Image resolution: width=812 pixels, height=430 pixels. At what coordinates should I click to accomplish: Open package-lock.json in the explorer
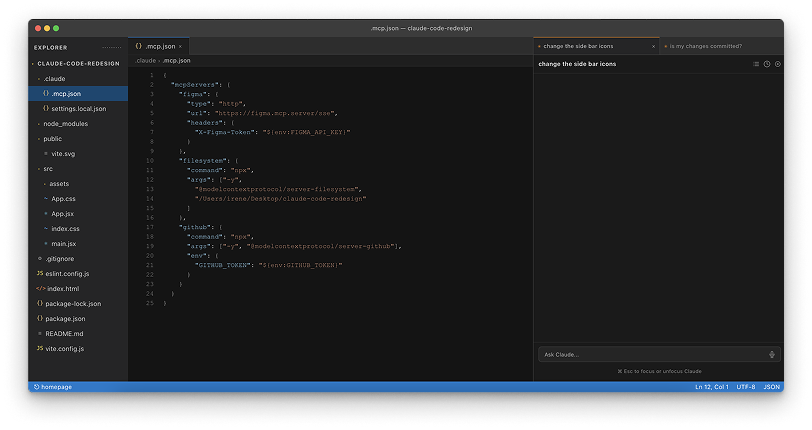[78, 304]
